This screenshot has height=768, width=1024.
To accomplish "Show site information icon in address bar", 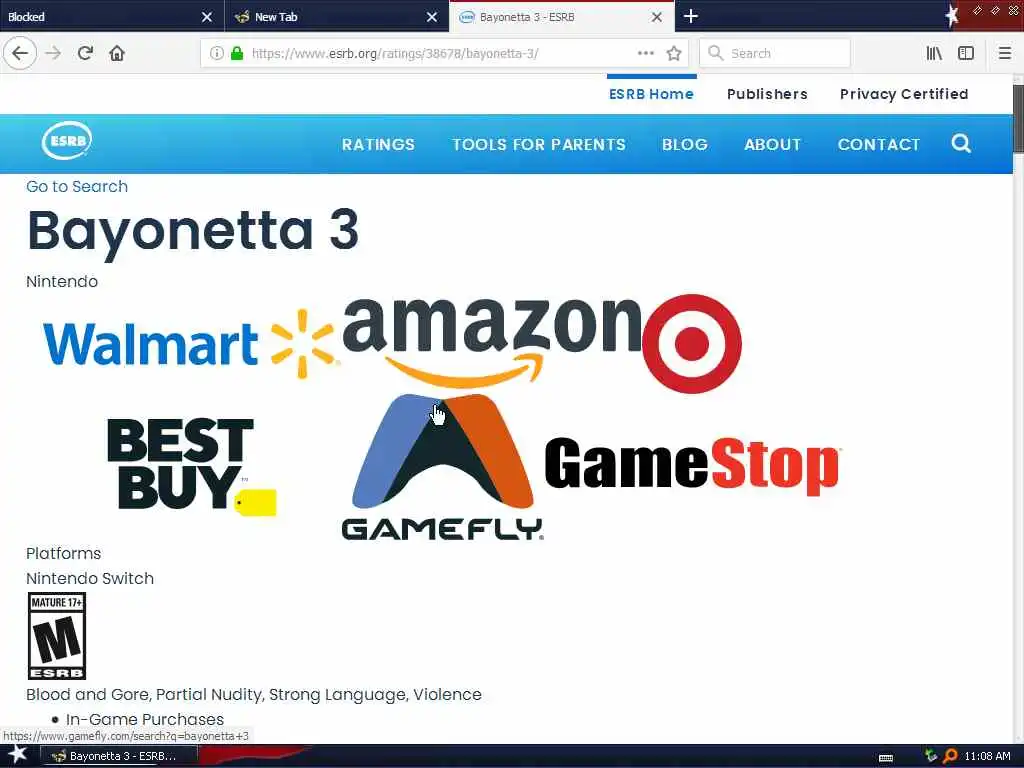I will [x=217, y=53].
